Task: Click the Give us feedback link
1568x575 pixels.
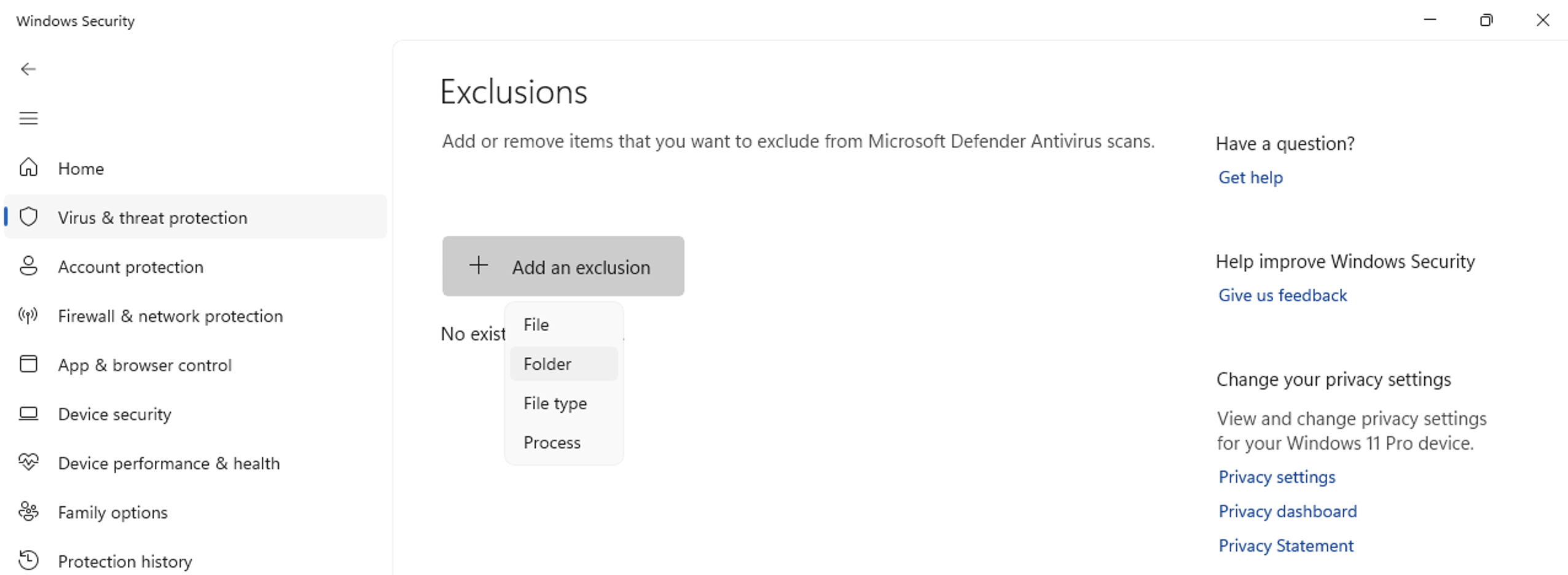Action: (1282, 295)
